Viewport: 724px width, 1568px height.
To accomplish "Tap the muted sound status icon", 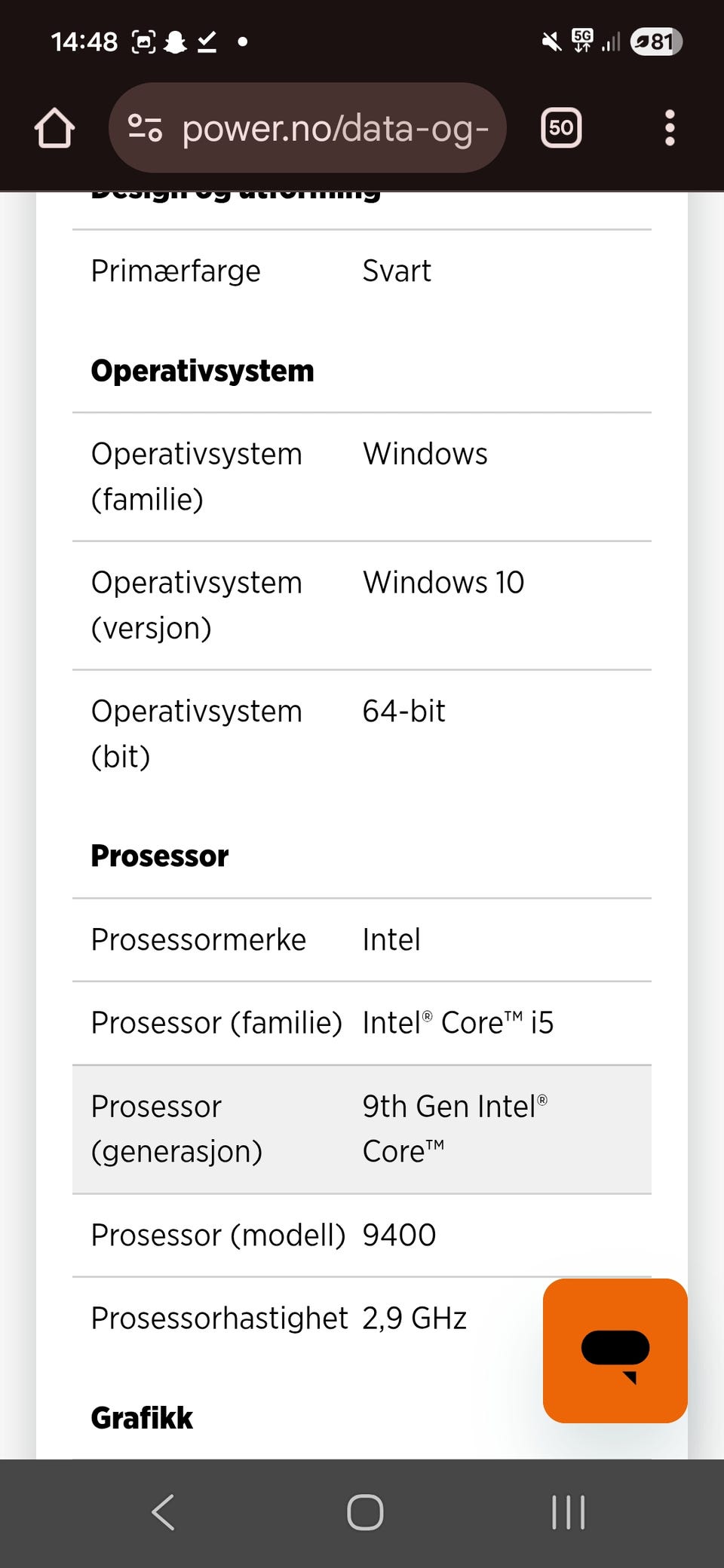I will point(551,41).
